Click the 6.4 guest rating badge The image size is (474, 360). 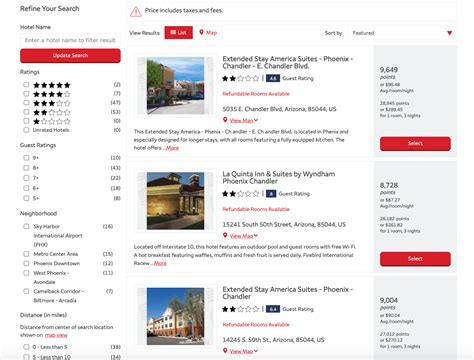pos(273,309)
